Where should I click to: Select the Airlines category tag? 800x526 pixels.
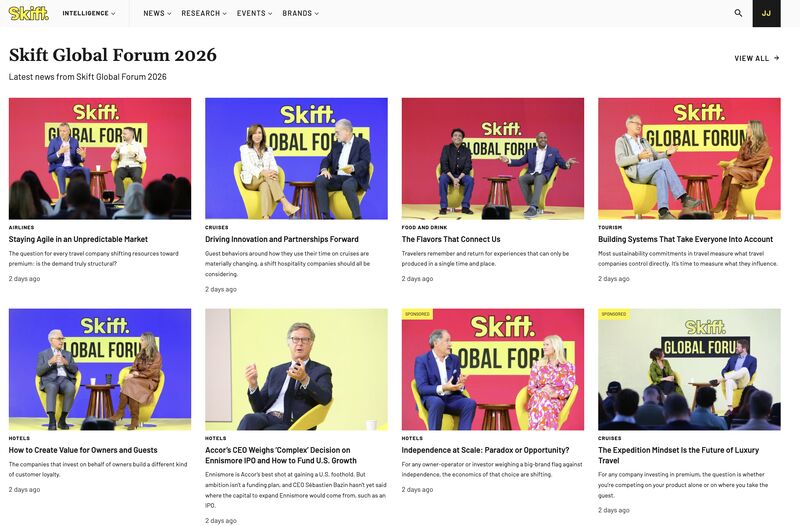[x=21, y=228]
